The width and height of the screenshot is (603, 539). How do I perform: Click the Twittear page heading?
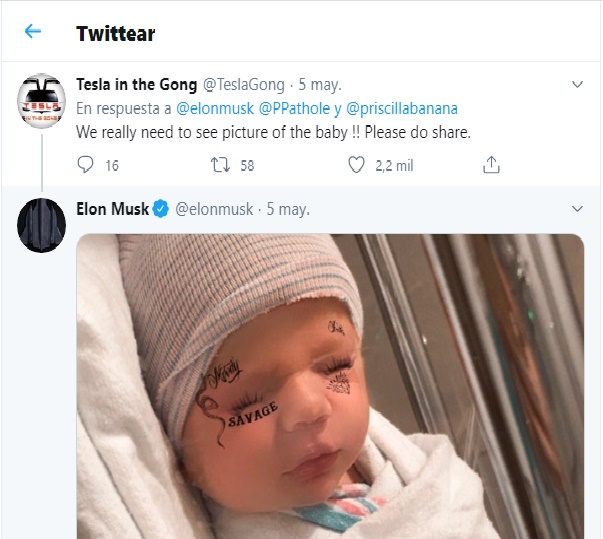coord(115,33)
